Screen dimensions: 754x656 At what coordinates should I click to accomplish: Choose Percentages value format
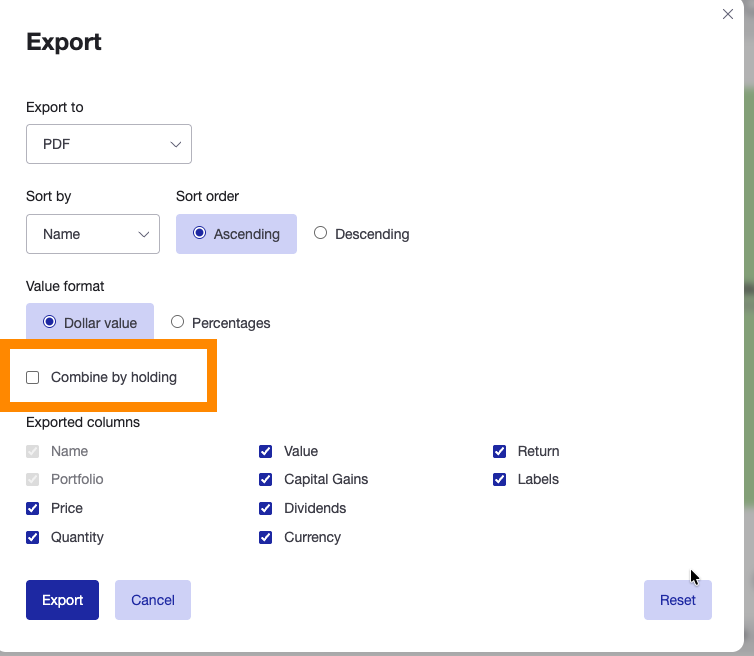tap(220, 323)
